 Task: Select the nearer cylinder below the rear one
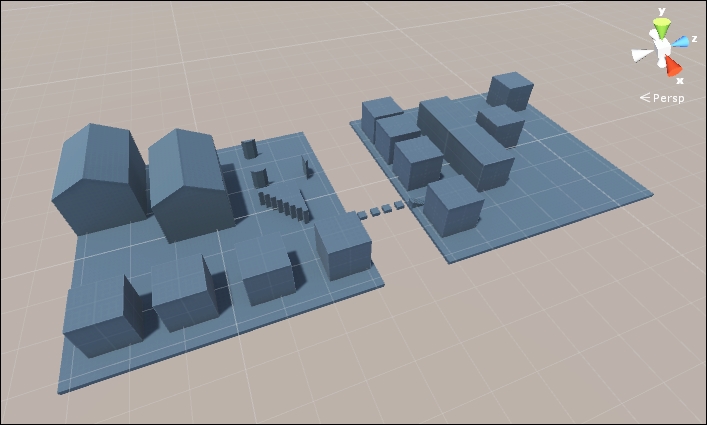pos(259,178)
